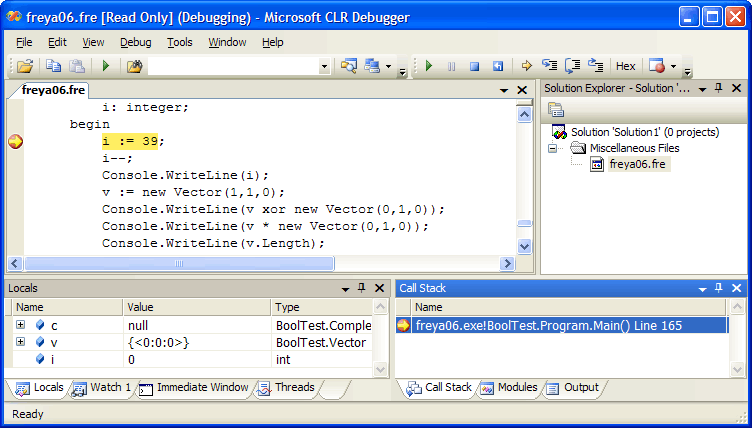Image resolution: width=752 pixels, height=428 pixels.
Task: Open the Window menu
Action: [227, 42]
